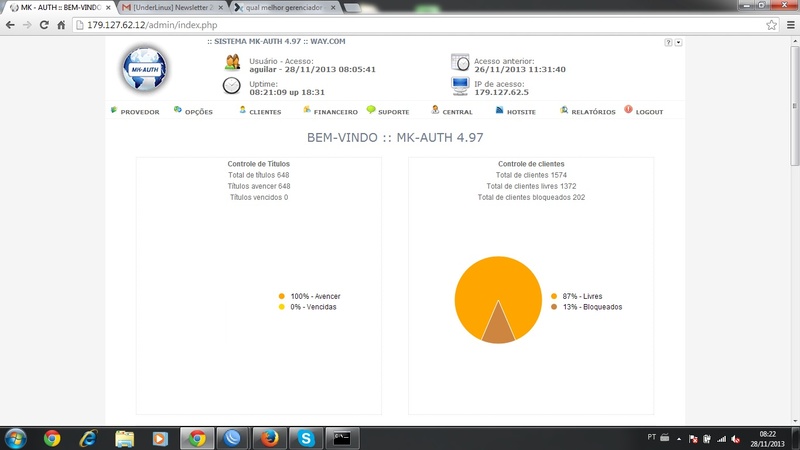Open the CLIENTES menu
Image resolution: width=800 pixels, height=450 pixels.
pos(260,111)
